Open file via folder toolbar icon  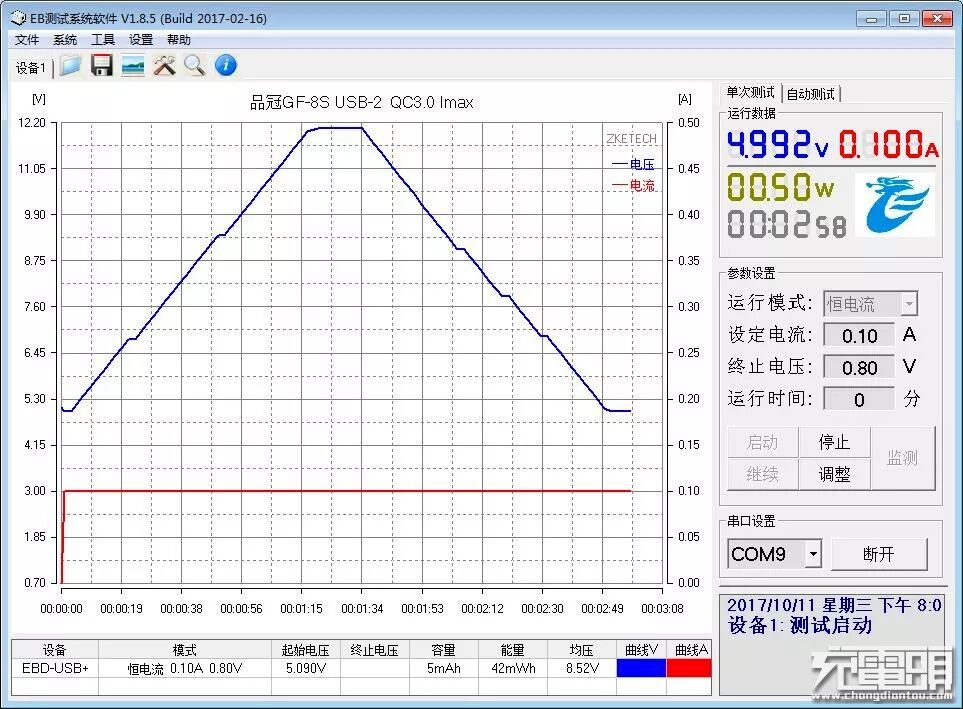(71, 66)
